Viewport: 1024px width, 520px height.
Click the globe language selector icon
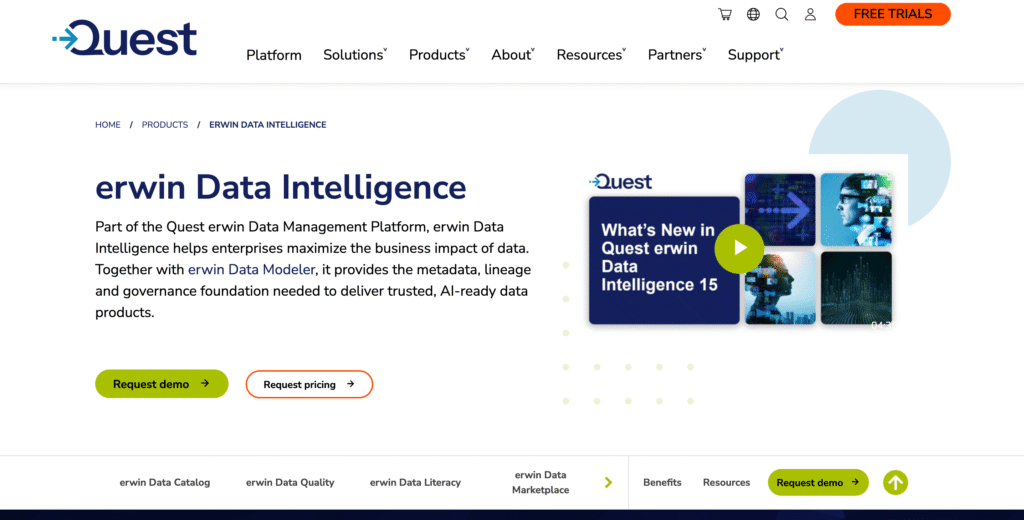[754, 14]
